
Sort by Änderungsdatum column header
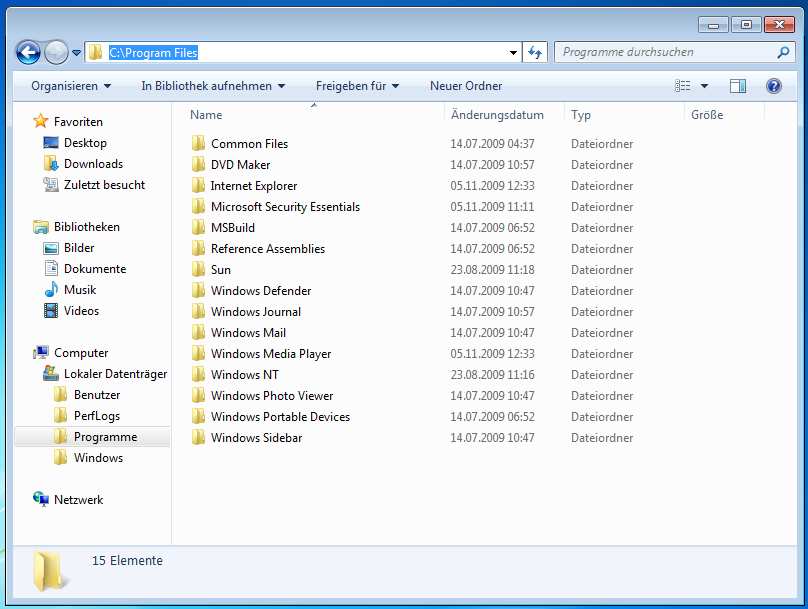[x=497, y=115]
